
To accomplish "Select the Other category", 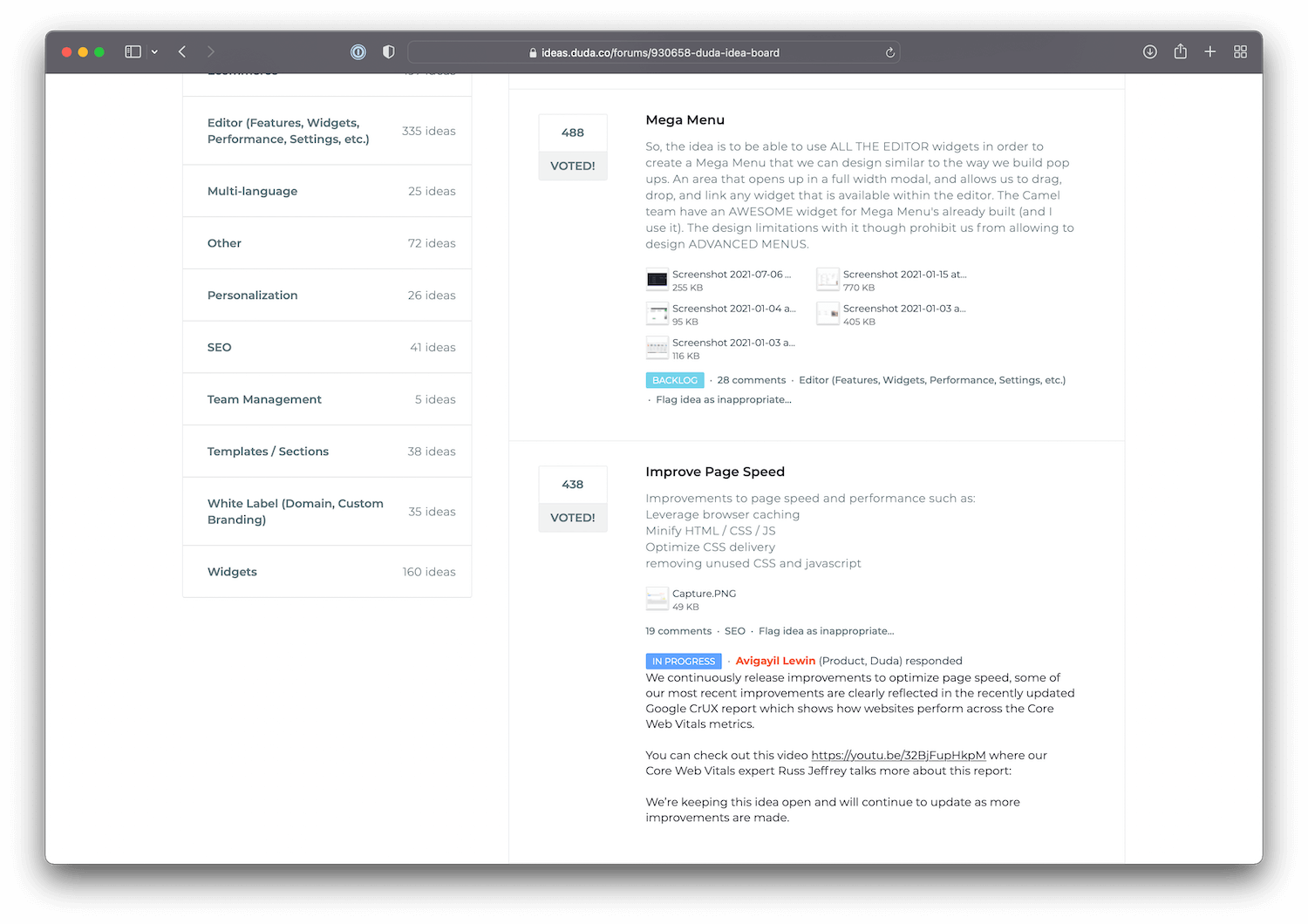I will pyautogui.click(x=327, y=243).
